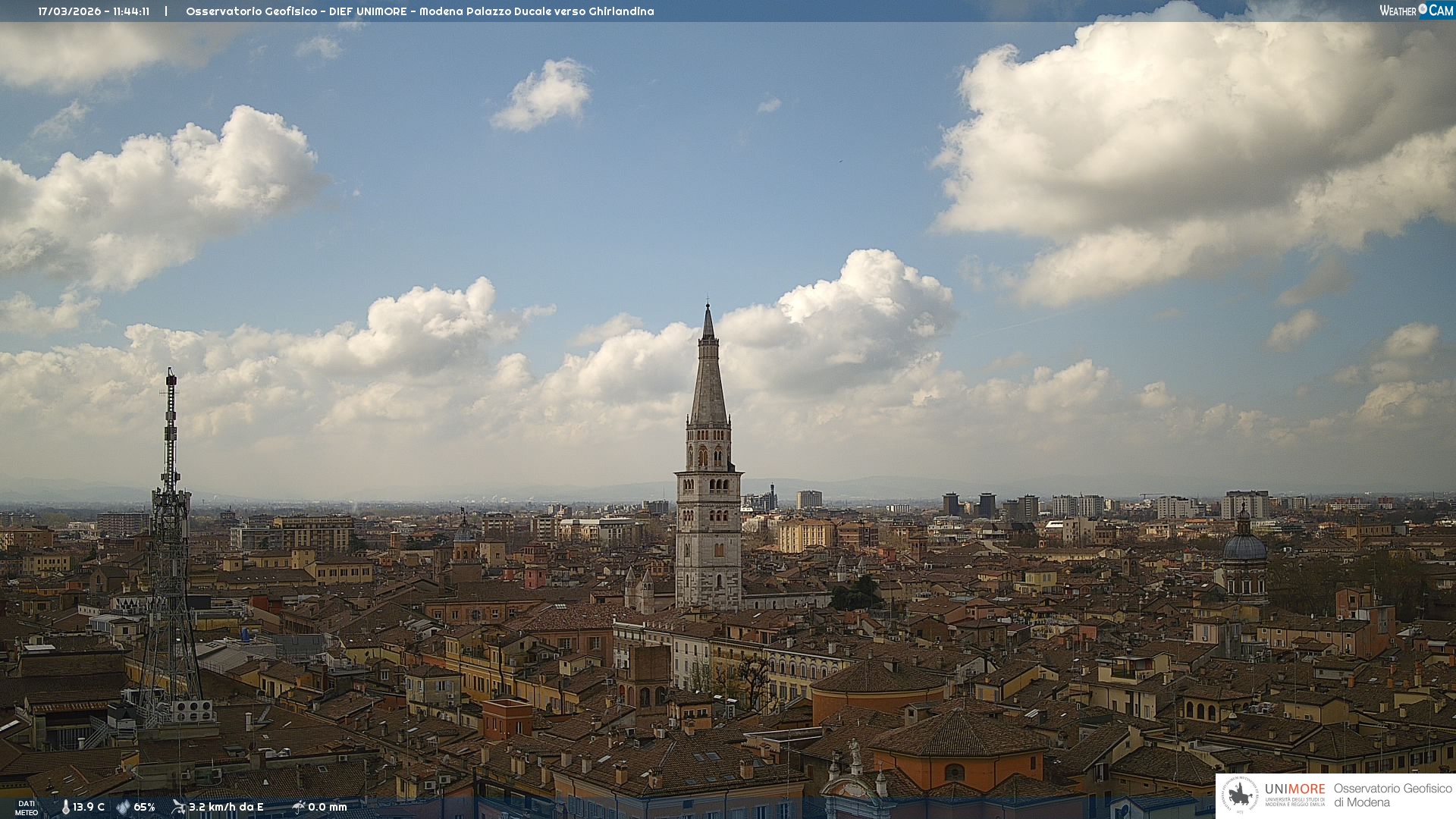The width and height of the screenshot is (1456, 819).
Task: Click the 3.2 km/h da E wind reading
Action: coord(226,807)
